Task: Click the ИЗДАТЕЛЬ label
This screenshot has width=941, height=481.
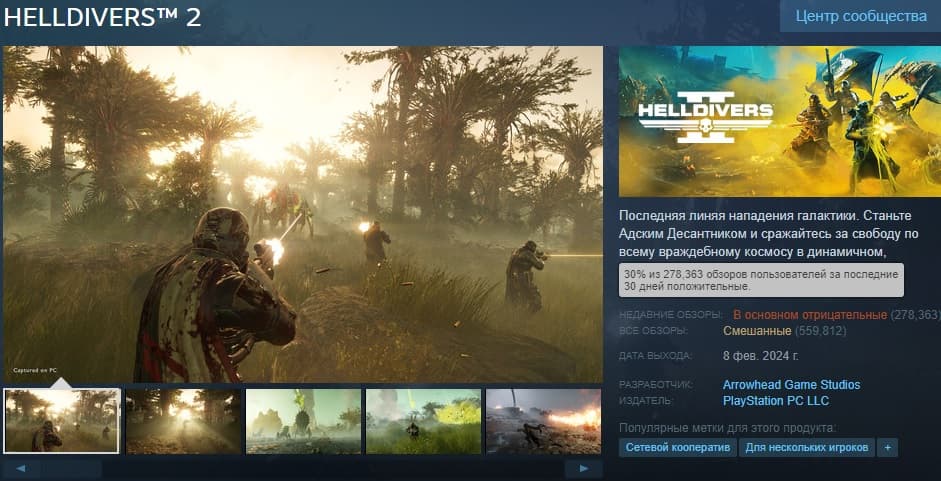Action: coord(647,401)
